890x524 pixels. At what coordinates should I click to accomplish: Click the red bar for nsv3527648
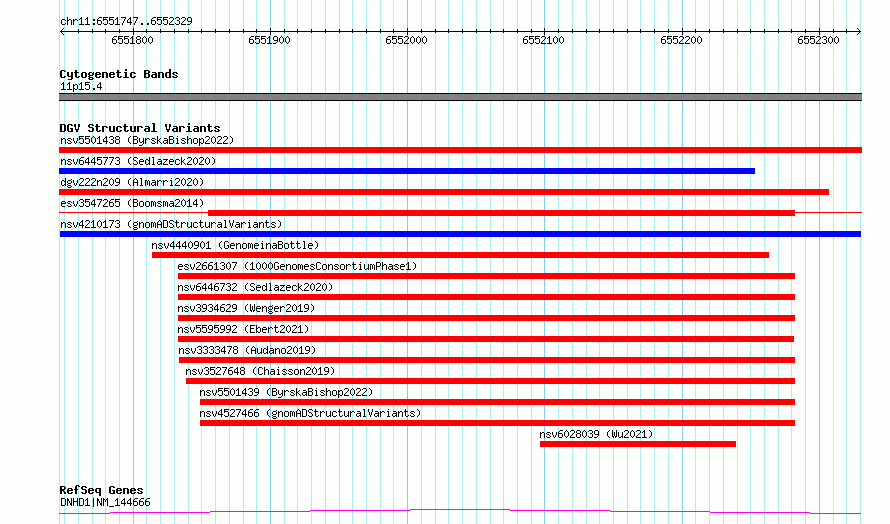point(490,381)
